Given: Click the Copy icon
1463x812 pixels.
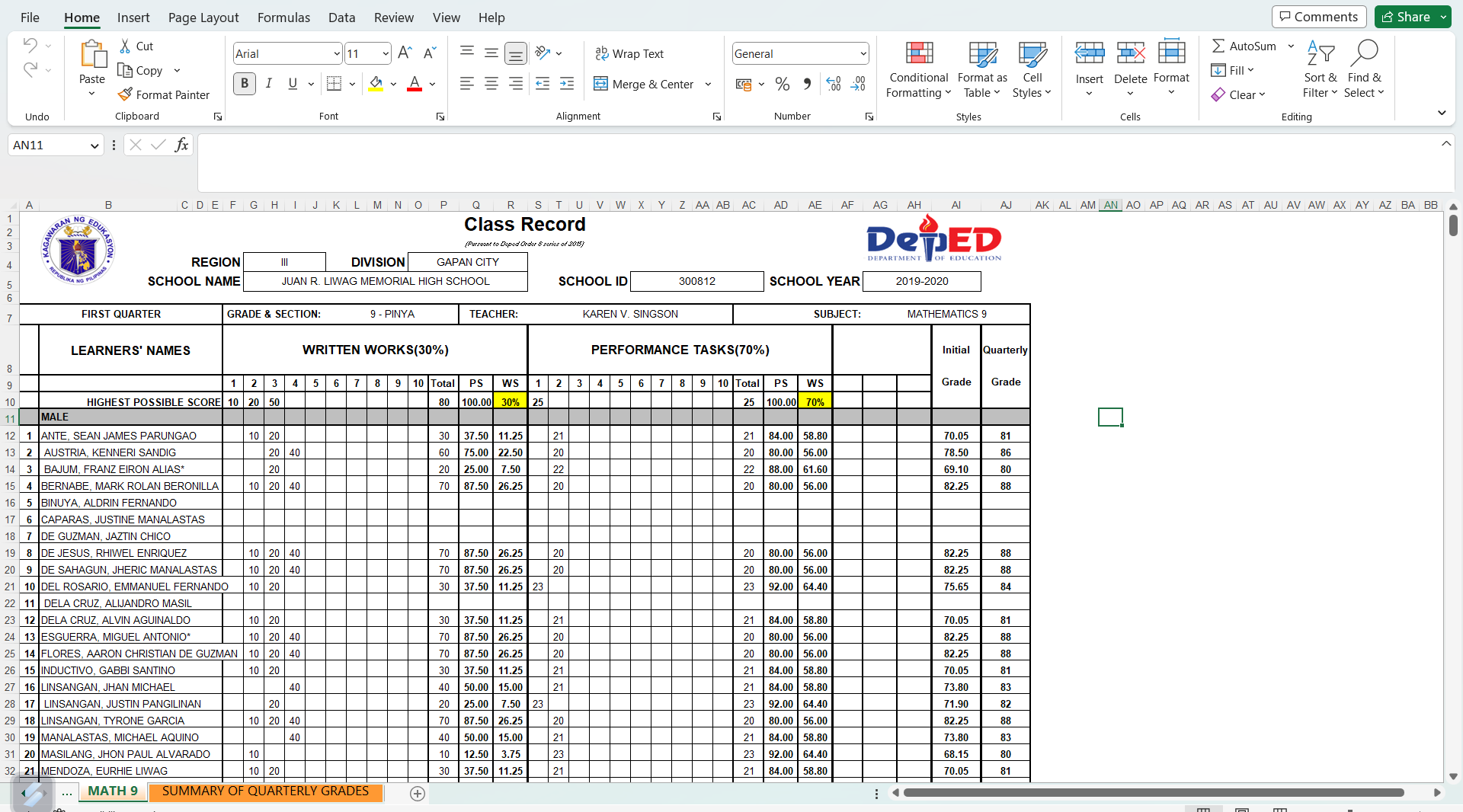Looking at the screenshot, I should tap(126, 70).
